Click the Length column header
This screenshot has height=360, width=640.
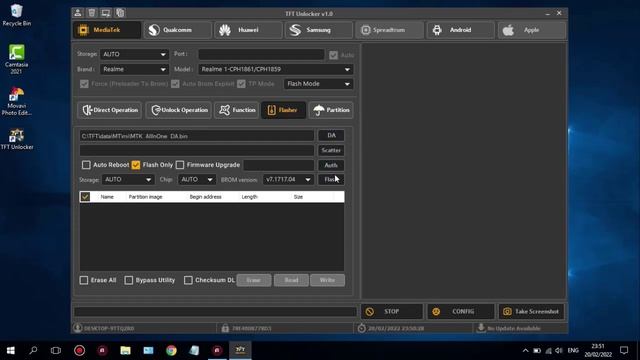click(249, 197)
